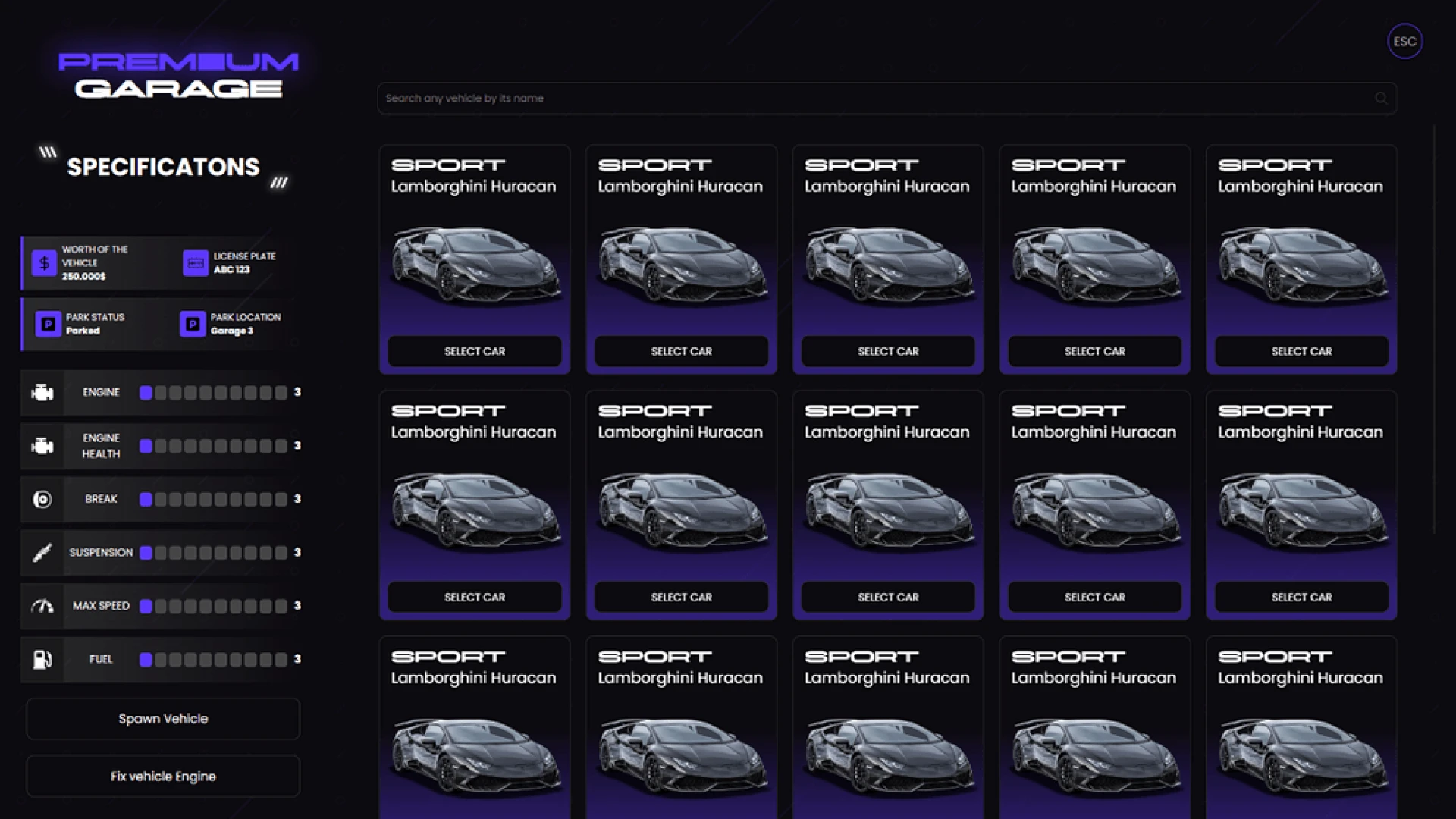Adjust the Engine Health level bar
This screenshot has width=1456, height=819.
point(213,446)
